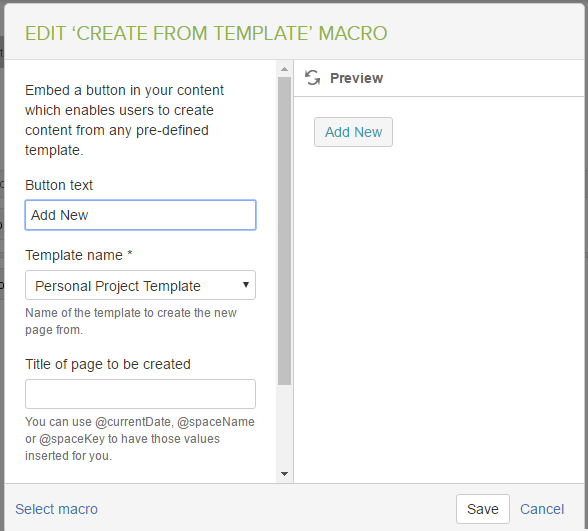The height and width of the screenshot is (531, 588).
Task: Open the Template name dropdown arrow
Action: click(246, 285)
